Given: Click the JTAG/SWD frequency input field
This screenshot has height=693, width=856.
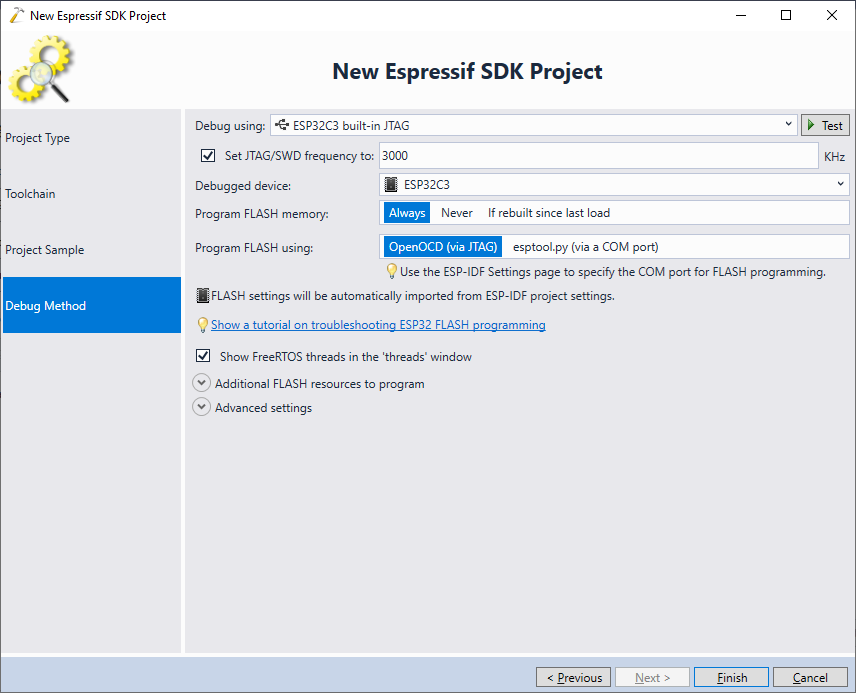Looking at the screenshot, I should pyautogui.click(x=598, y=156).
